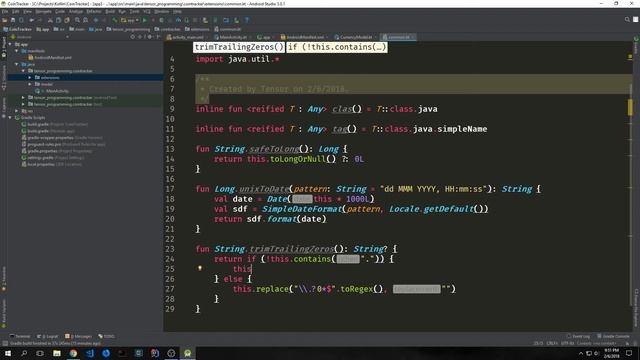Select the common.kt editor tab
The height and width of the screenshot is (360, 640).
tap(398, 37)
